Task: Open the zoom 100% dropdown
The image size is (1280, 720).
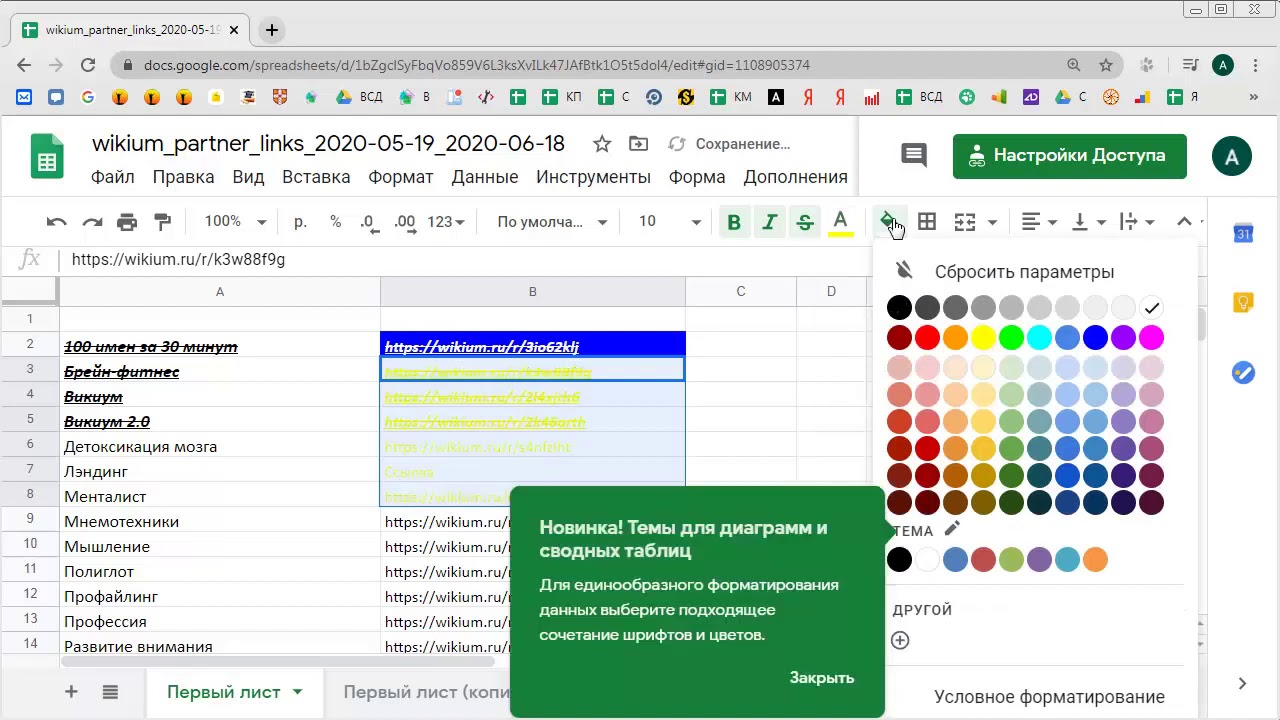Action: tap(235, 222)
